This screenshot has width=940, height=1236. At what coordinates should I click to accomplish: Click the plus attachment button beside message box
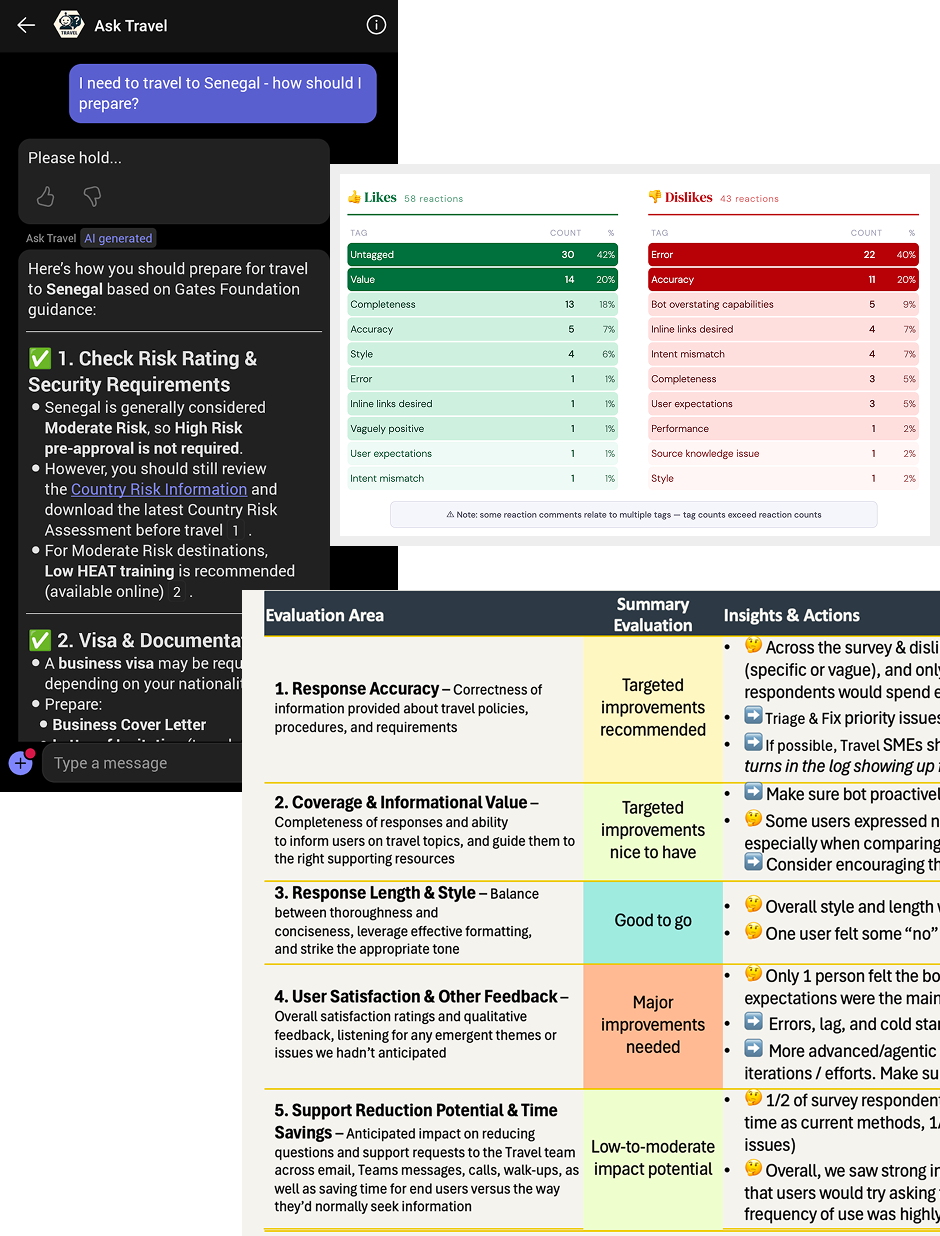[20, 763]
